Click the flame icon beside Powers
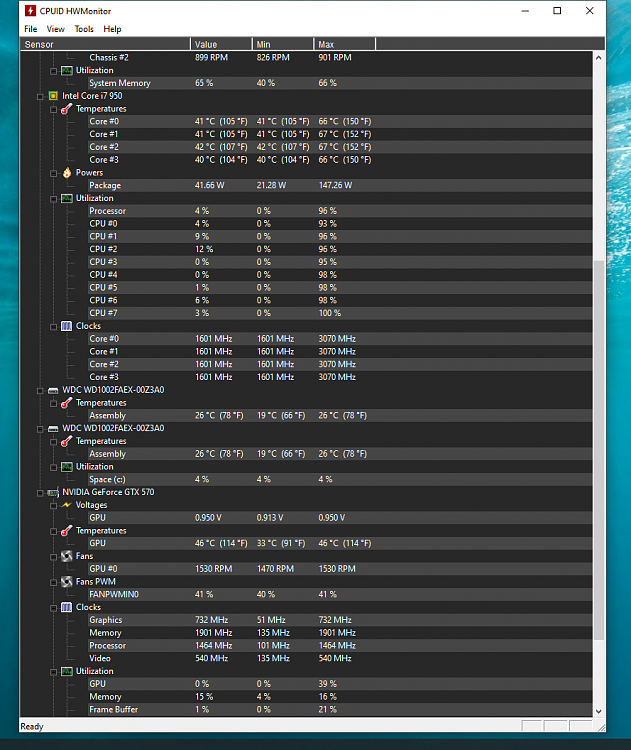 pos(66,172)
